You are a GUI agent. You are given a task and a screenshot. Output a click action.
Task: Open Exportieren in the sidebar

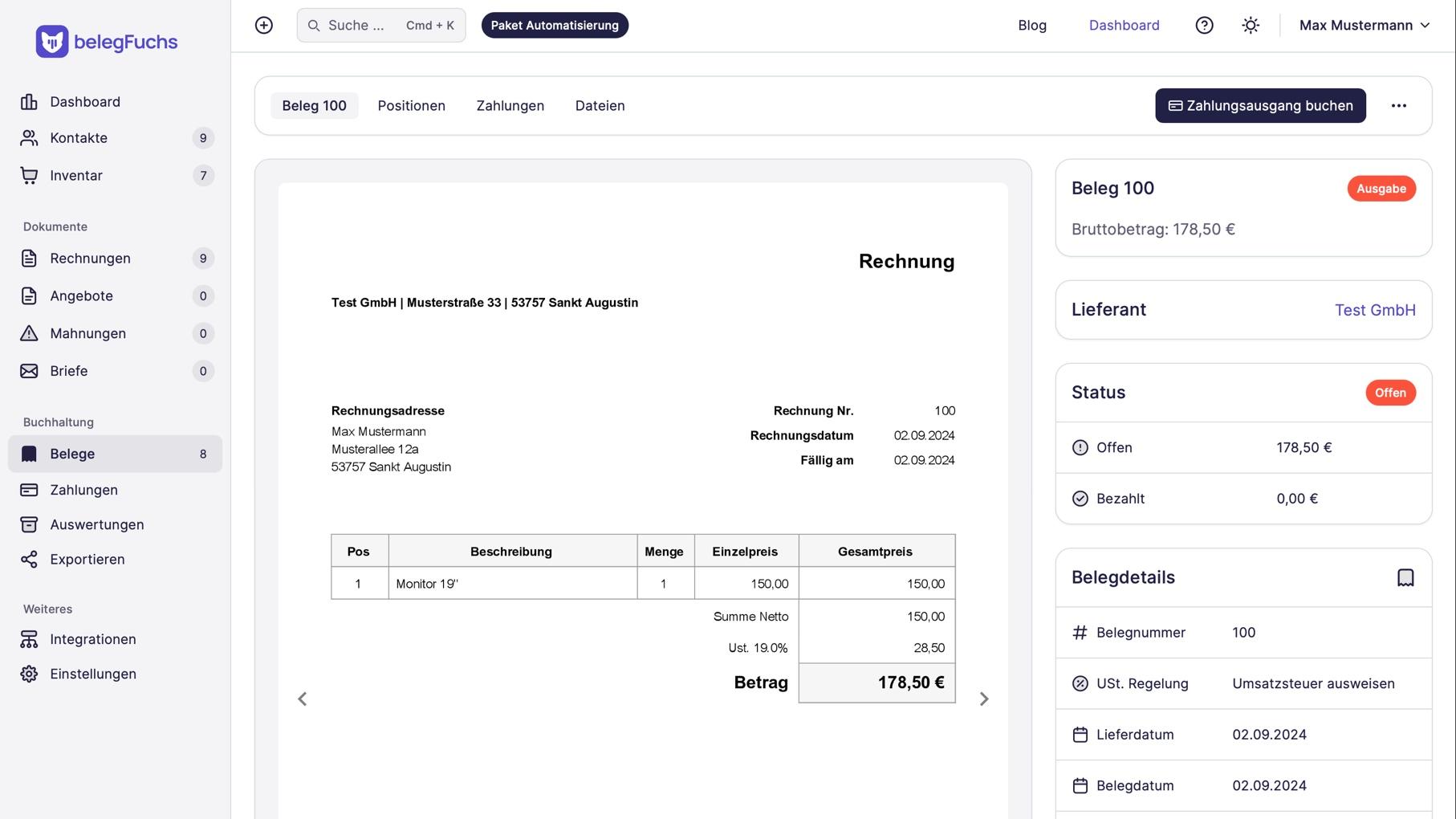(115, 559)
